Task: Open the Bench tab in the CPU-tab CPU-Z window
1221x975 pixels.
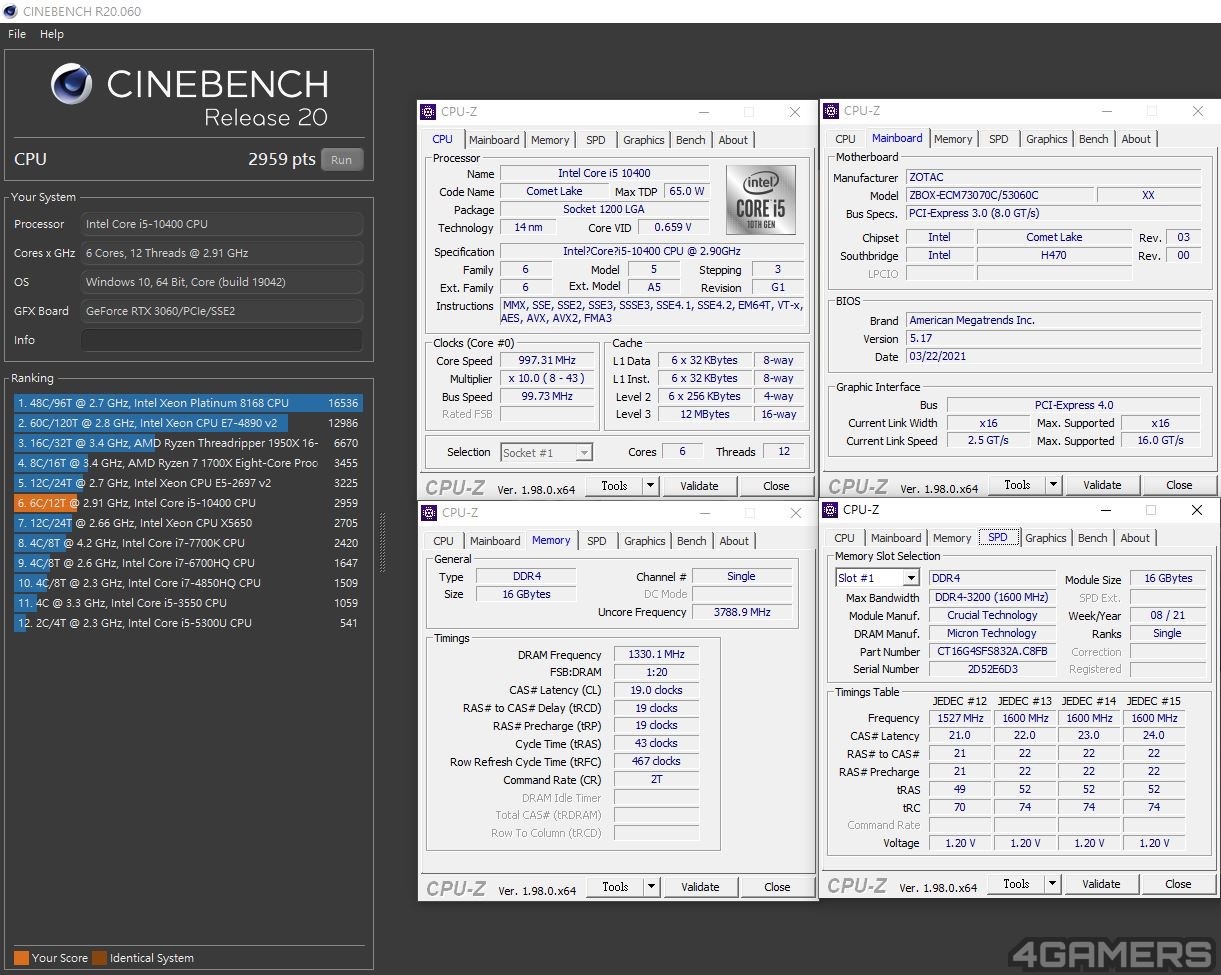Action: pos(691,140)
